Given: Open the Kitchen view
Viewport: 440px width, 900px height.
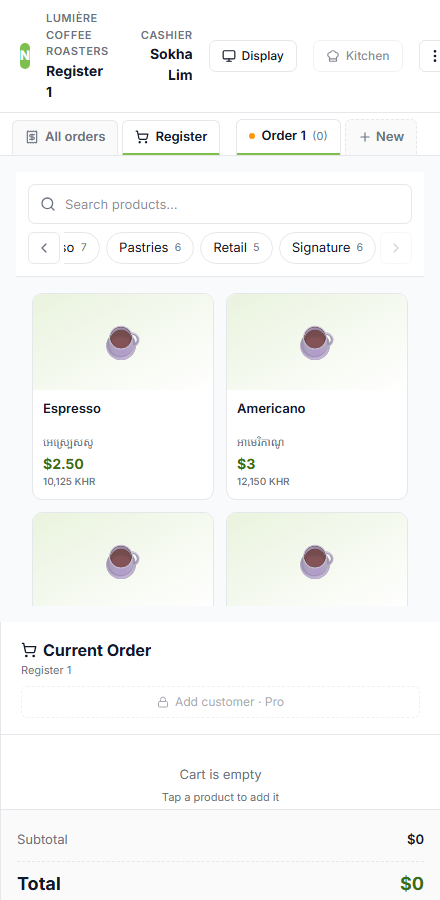Looking at the screenshot, I should [358, 56].
